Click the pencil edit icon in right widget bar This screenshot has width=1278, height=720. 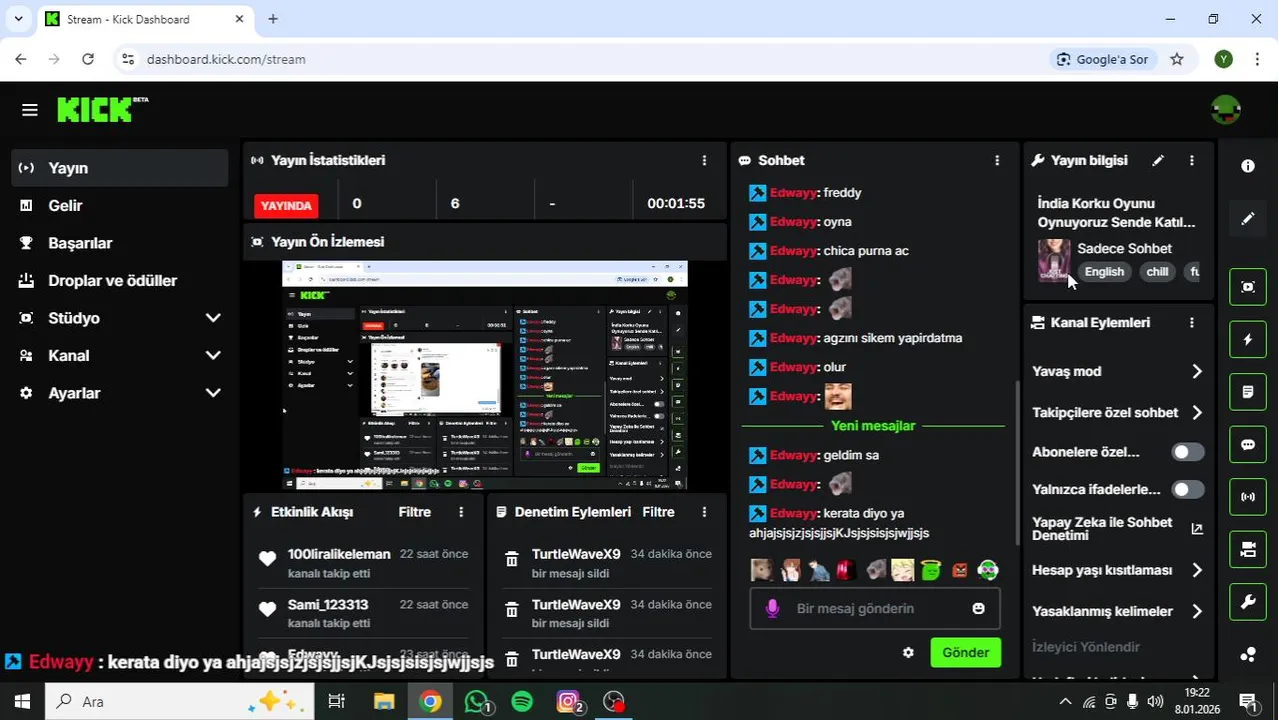(1248, 218)
